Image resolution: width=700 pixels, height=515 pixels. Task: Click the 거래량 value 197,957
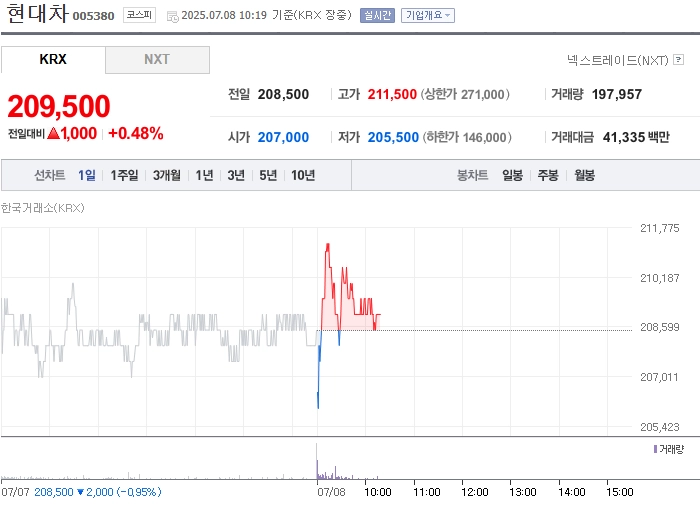[x=617, y=94]
